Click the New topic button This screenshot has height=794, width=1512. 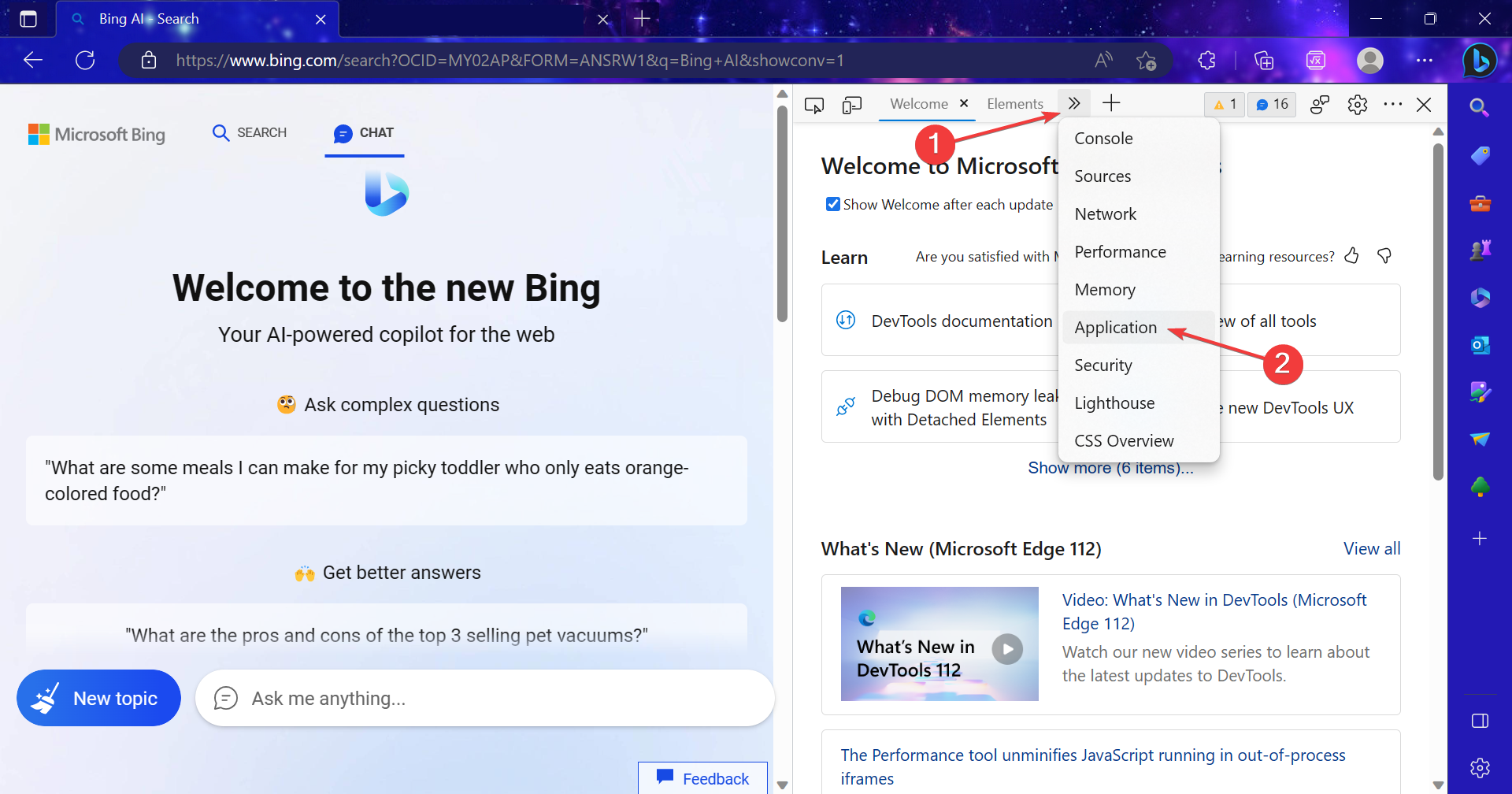[x=98, y=698]
